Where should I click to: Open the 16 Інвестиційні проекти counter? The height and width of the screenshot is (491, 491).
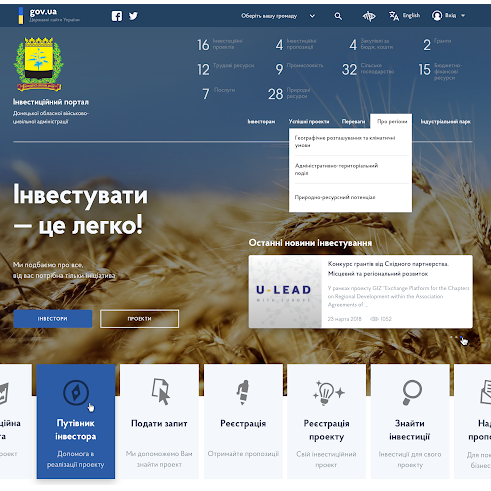220,45
